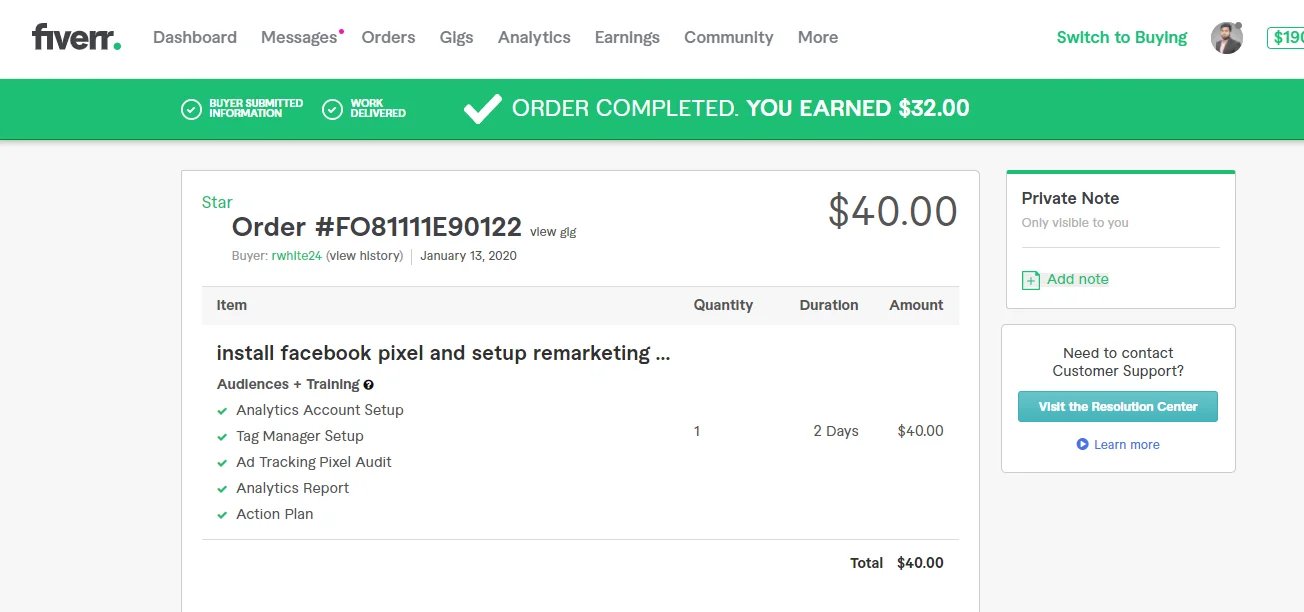Viewport: 1304px width, 612px height.
Task: Open Messages from the navigation bar
Action: click(x=299, y=38)
